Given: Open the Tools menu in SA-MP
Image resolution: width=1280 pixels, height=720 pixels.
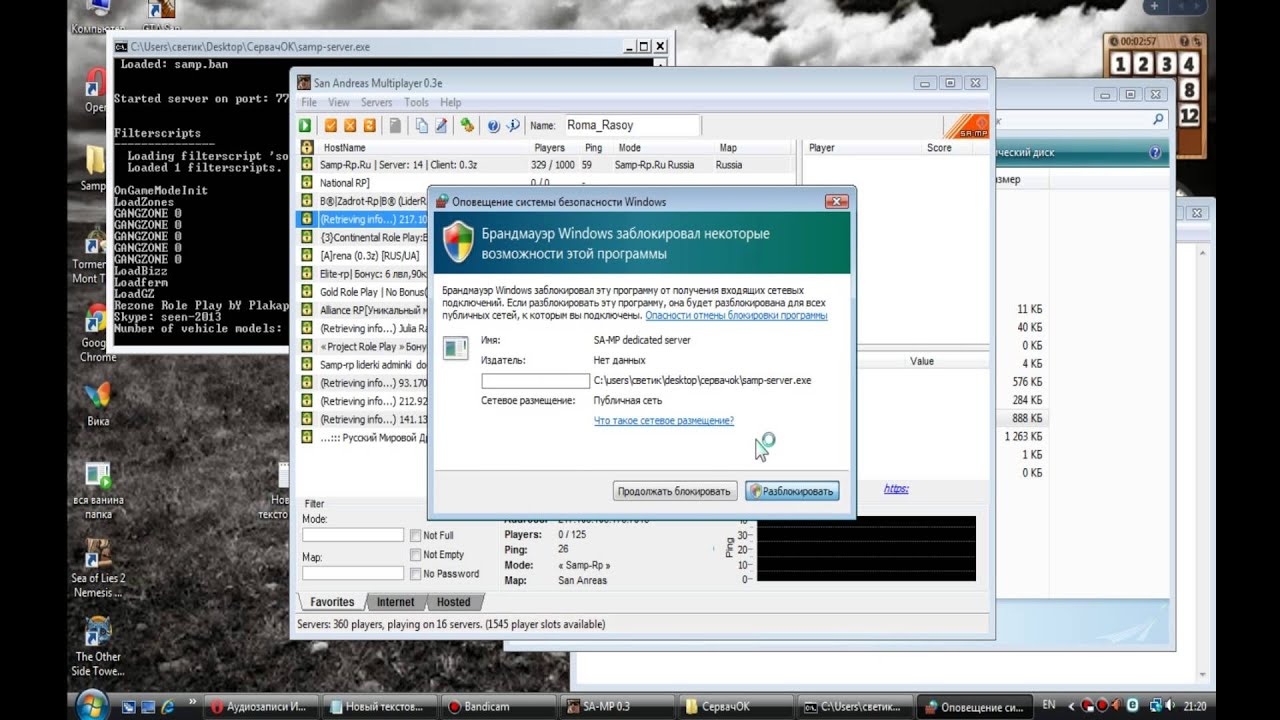Looking at the screenshot, I should pyautogui.click(x=416, y=103).
